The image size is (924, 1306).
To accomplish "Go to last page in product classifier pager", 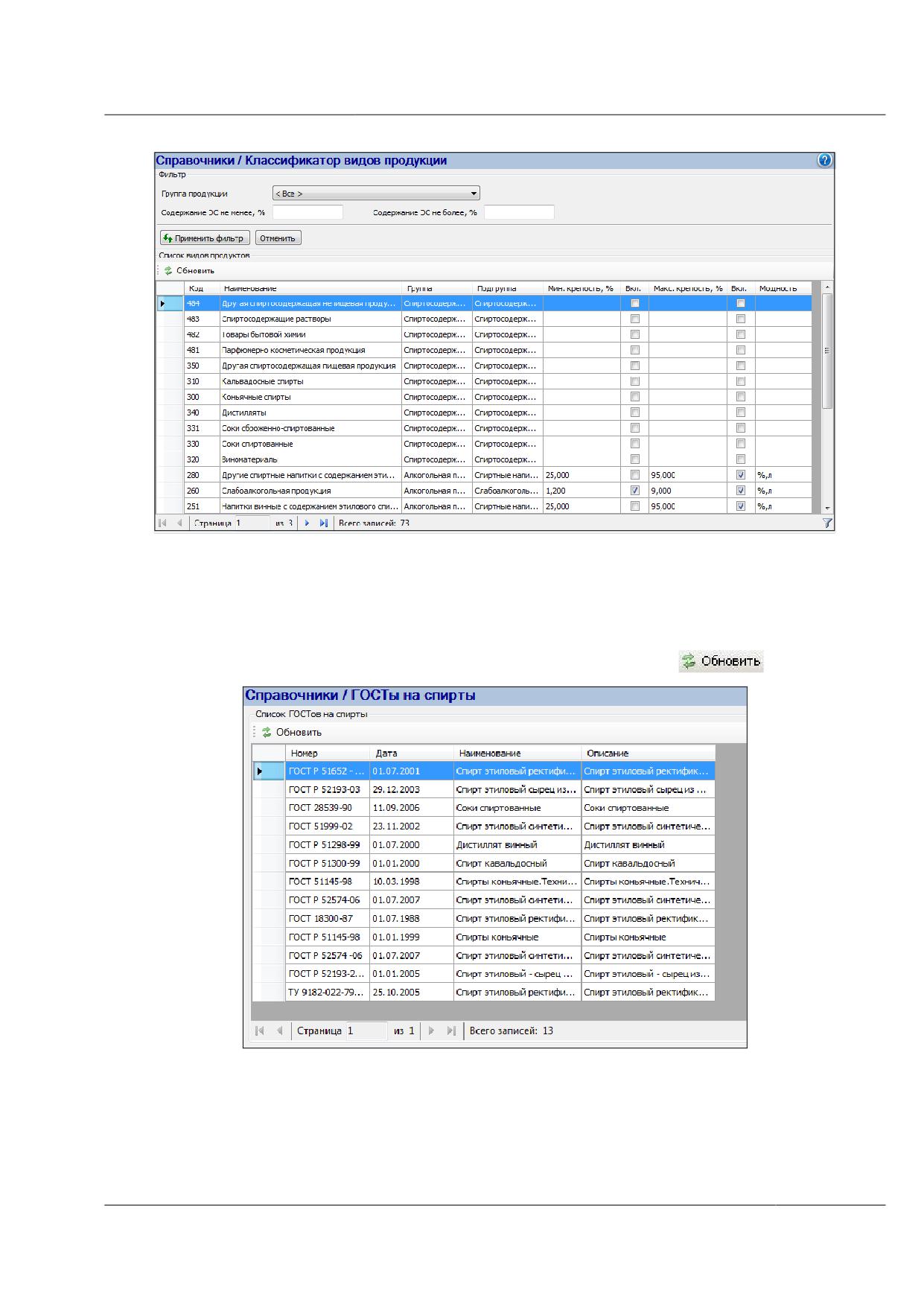I will pos(323,523).
